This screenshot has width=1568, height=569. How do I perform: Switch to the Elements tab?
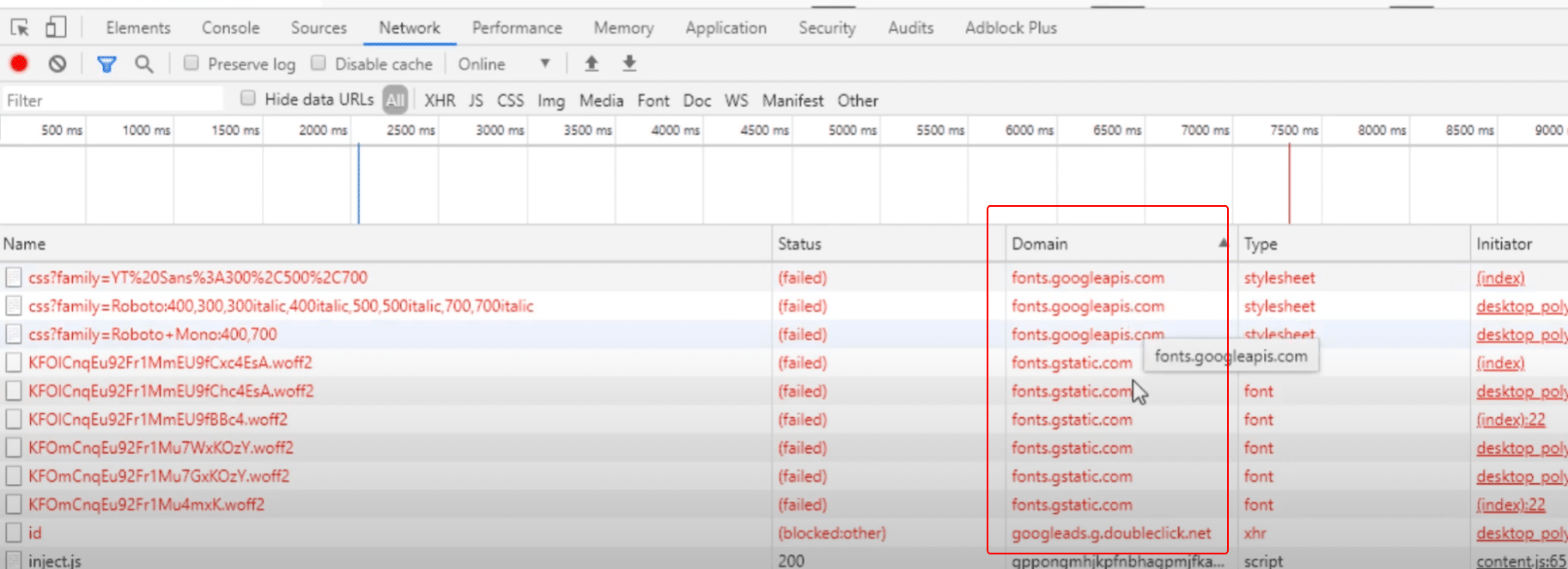click(138, 27)
